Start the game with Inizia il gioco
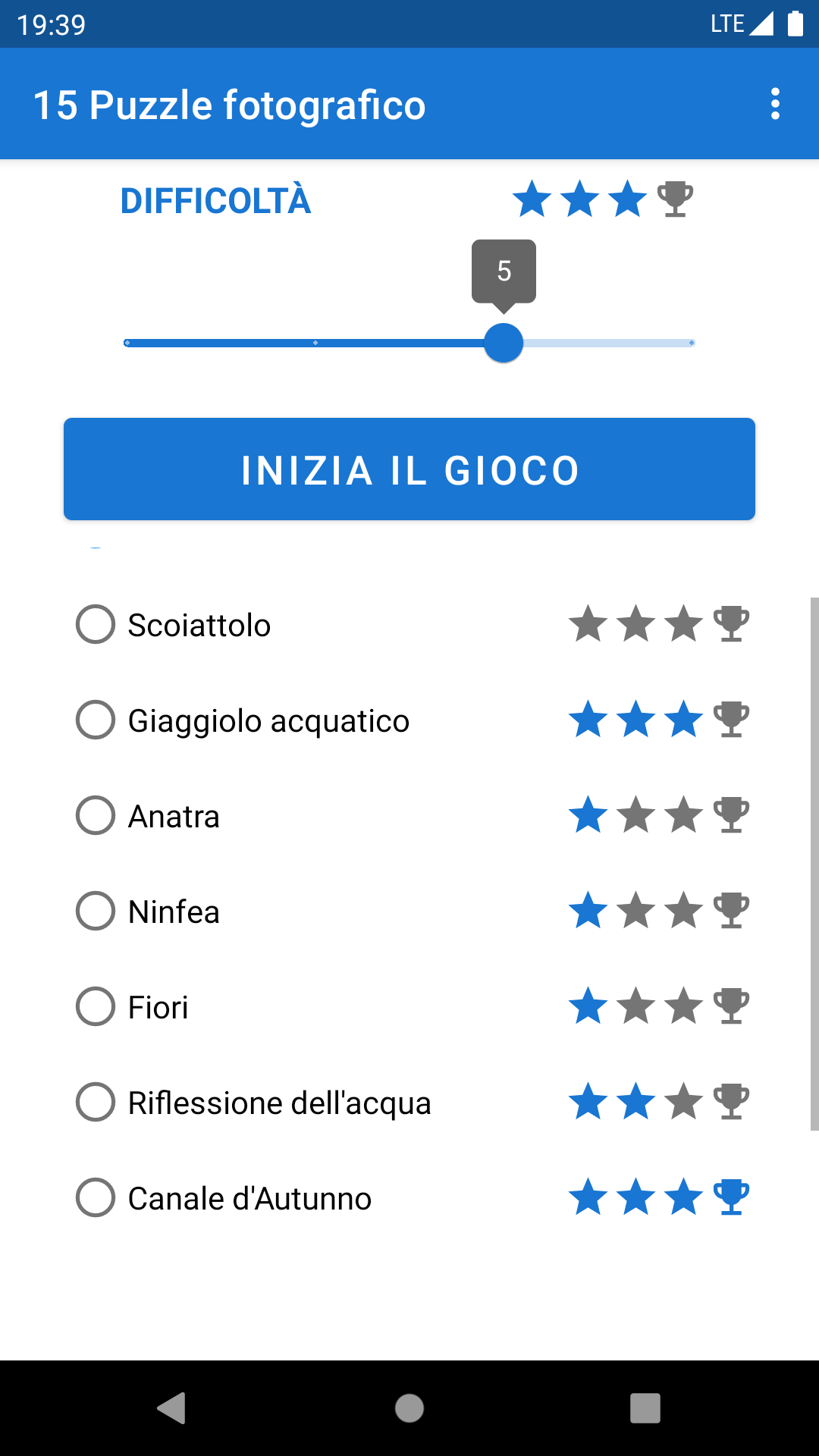 click(409, 469)
